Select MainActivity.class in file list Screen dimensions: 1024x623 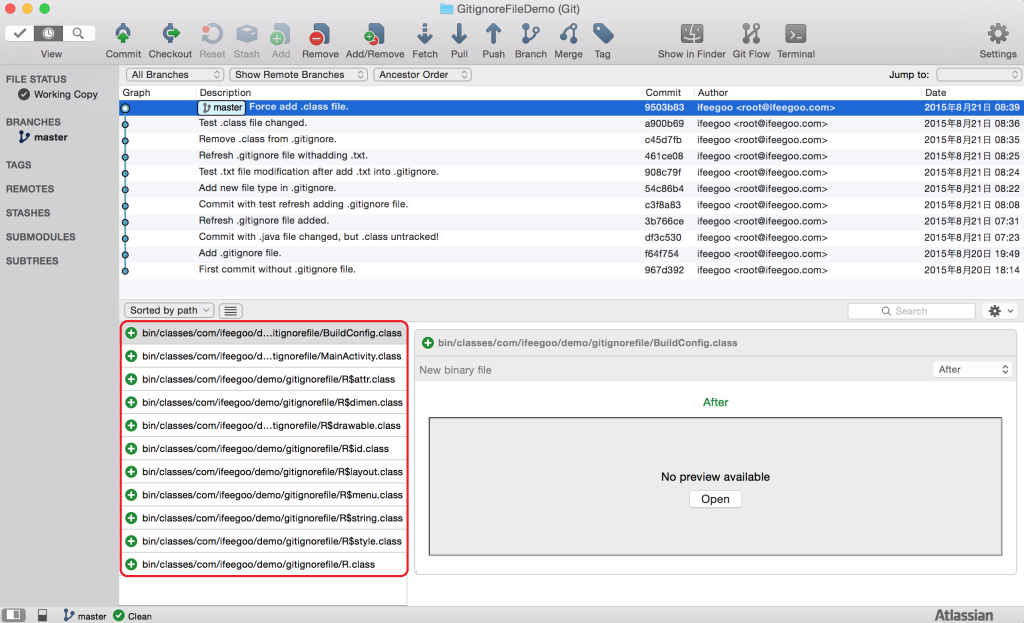coord(264,356)
